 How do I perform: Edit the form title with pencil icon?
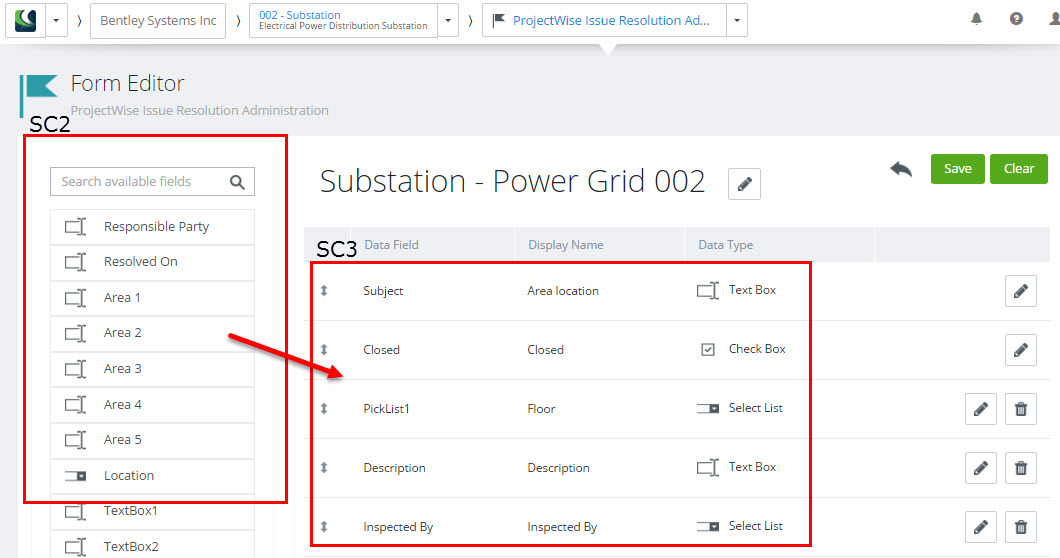[744, 184]
